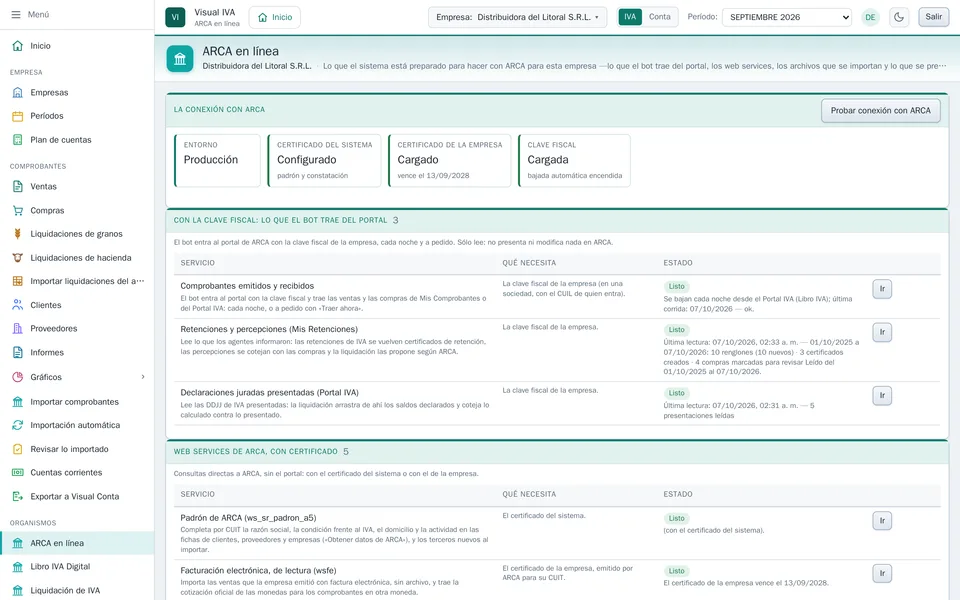Open Importar comprobantes in the sidebar
Viewport: 960px width, 600px height.
tap(77, 402)
